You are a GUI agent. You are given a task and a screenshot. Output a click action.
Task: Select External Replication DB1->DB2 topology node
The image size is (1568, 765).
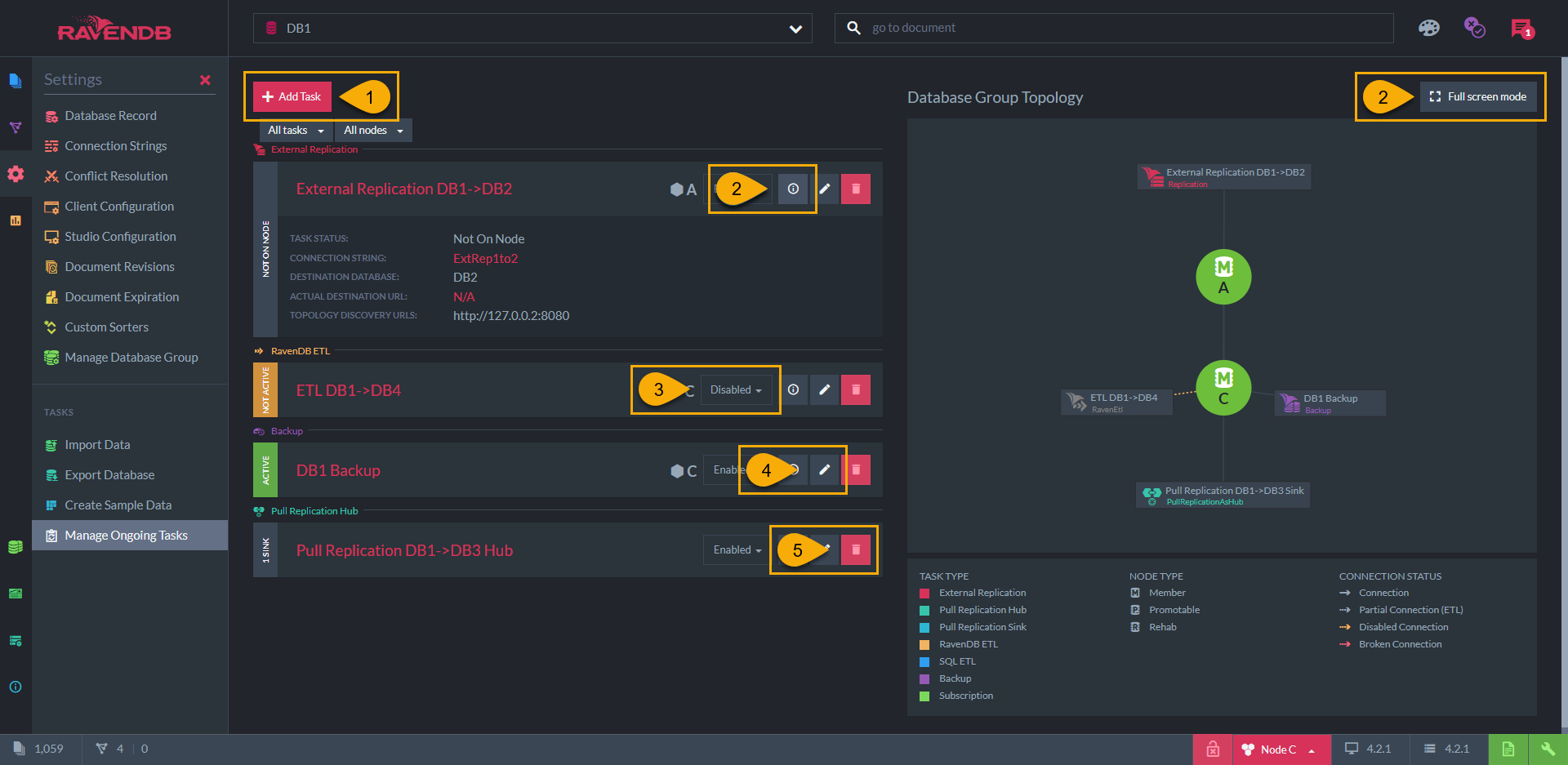(1224, 177)
